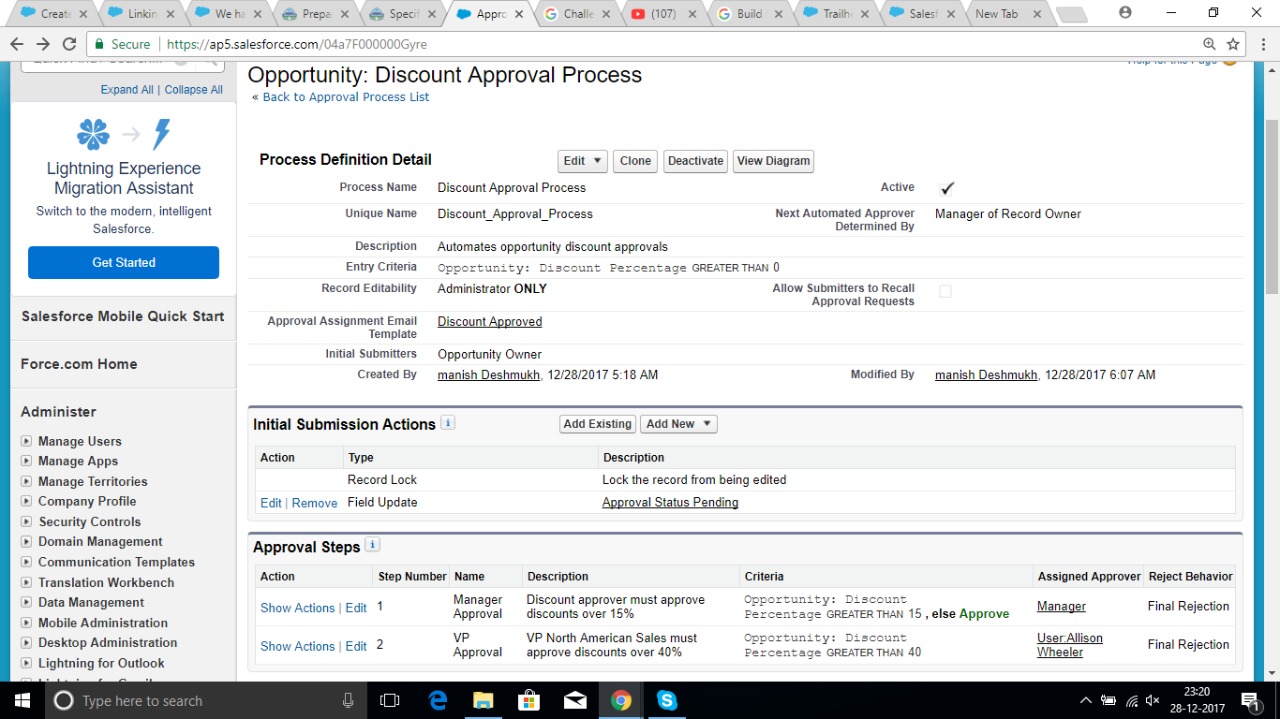The image size is (1280, 719).
Task: Open the Edit dropdown button
Action: pyautogui.click(x=582, y=161)
